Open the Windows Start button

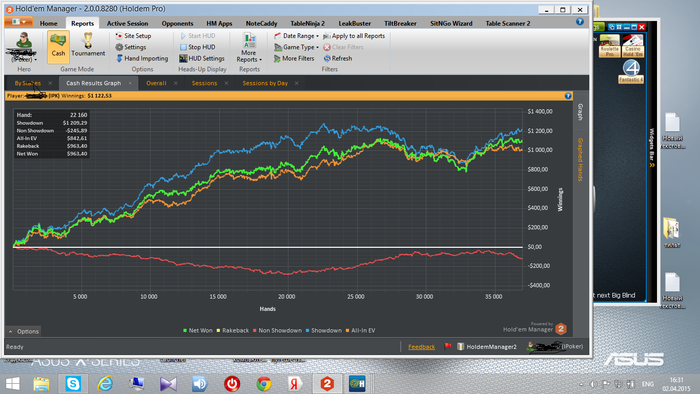coord(12,384)
